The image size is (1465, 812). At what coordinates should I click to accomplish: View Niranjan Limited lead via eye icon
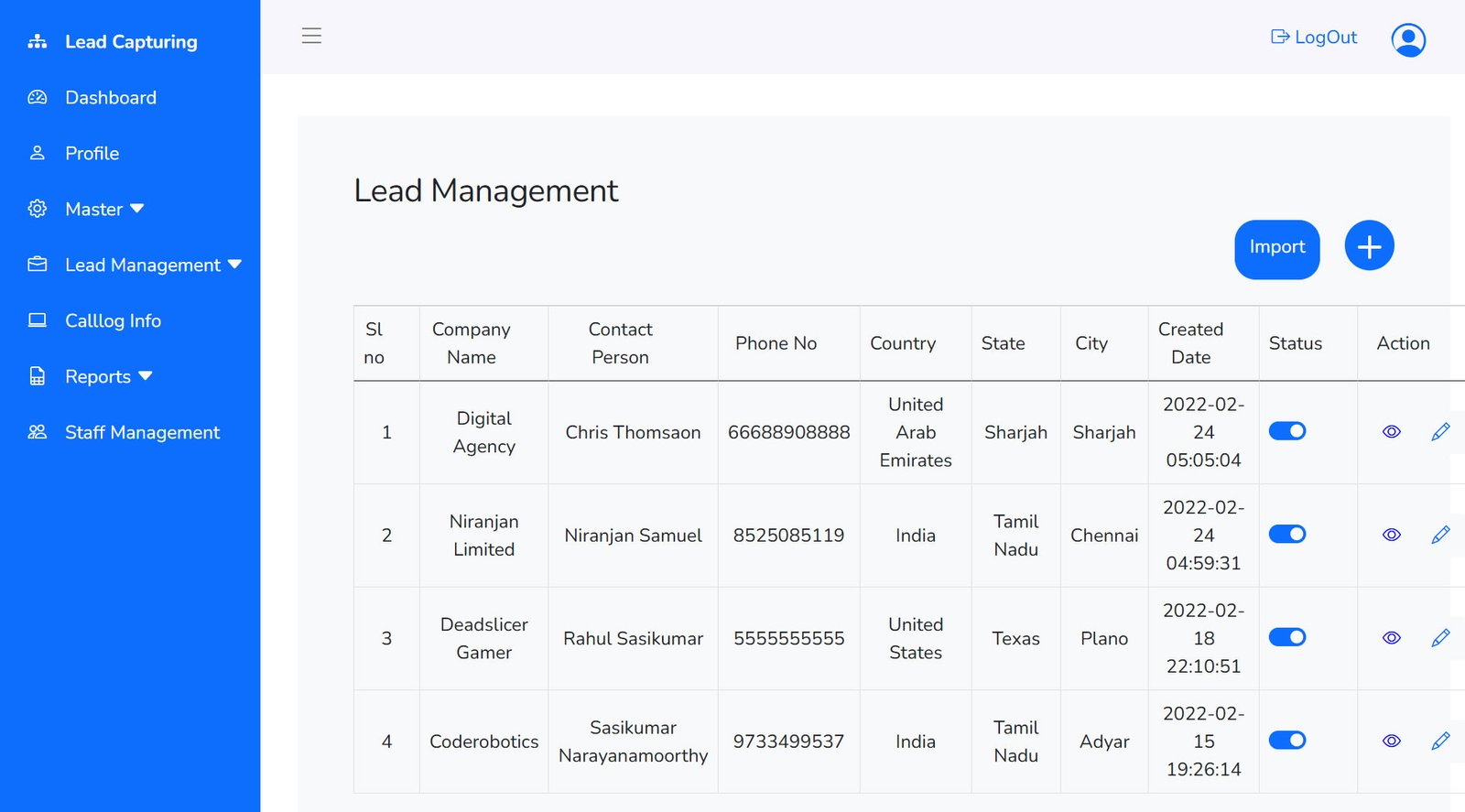tap(1391, 535)
